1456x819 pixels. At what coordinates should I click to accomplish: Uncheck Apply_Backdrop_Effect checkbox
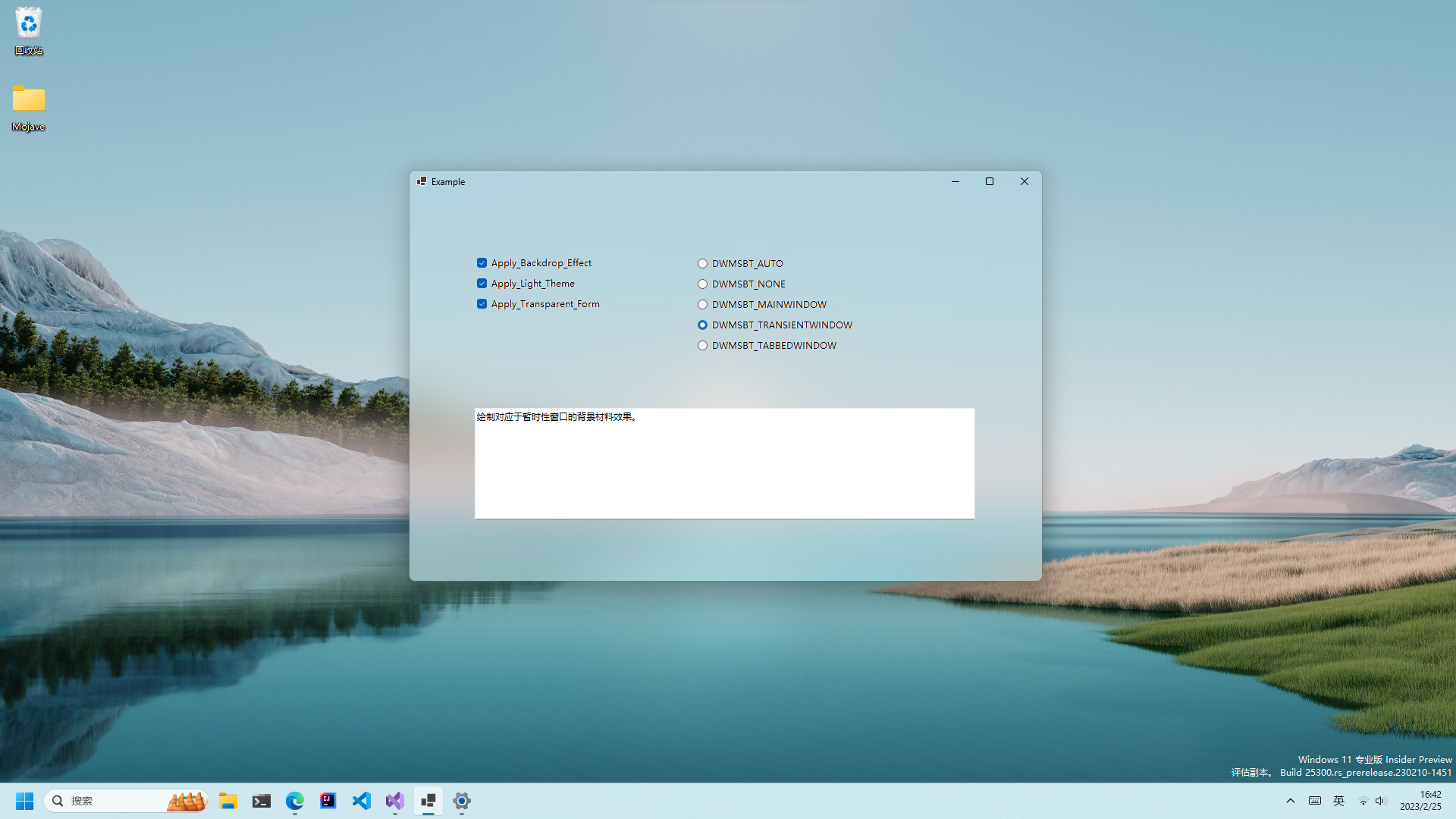pyautogui.click(x=482, y=263)
